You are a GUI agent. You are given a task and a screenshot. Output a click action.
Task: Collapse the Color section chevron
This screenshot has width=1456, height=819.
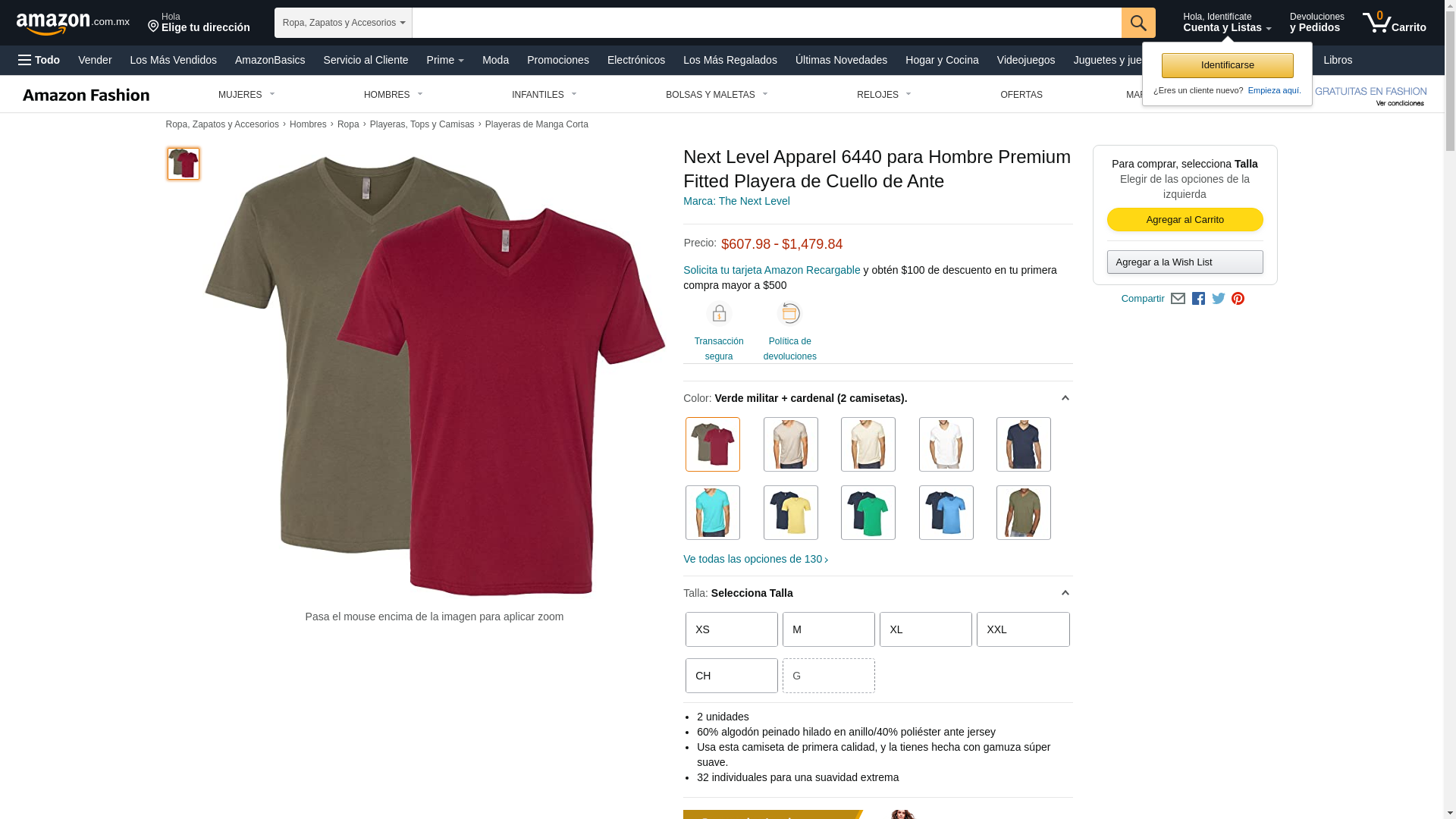coord(1065,398)
